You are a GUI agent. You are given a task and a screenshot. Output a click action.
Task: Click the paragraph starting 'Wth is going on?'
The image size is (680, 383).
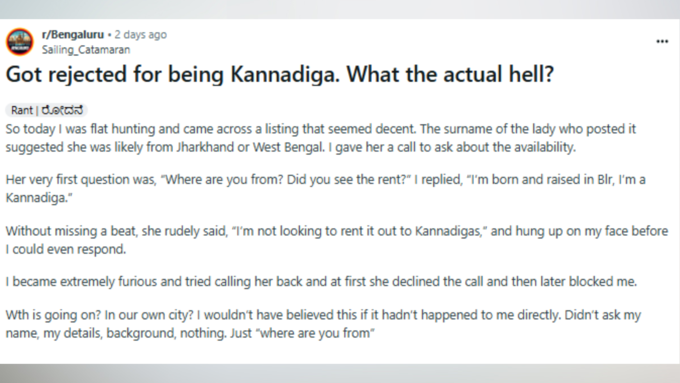(323, 324)
